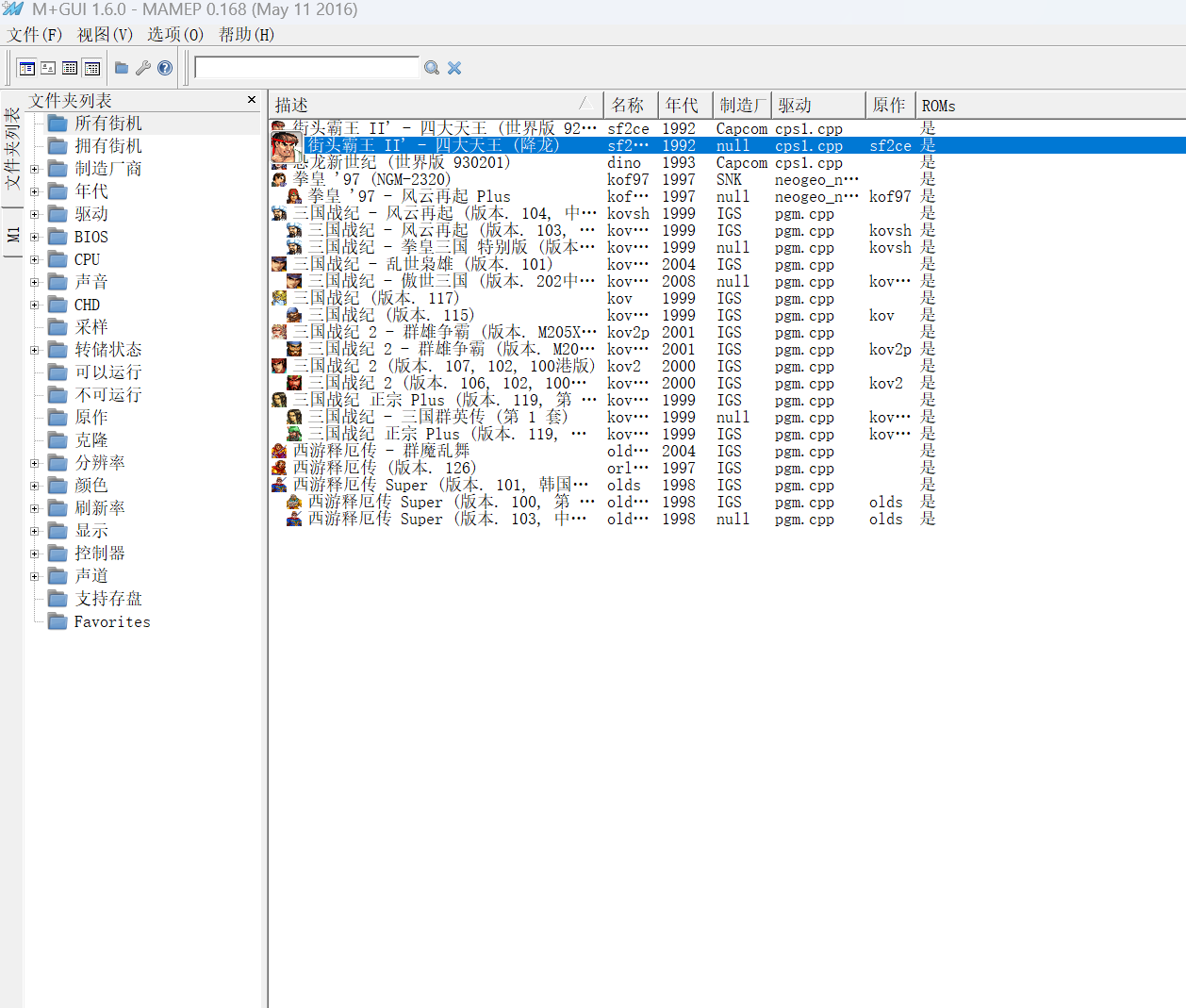1186x1008 pixels.
Task: Click the magnifier search icon
Action: tap(432, 68)
